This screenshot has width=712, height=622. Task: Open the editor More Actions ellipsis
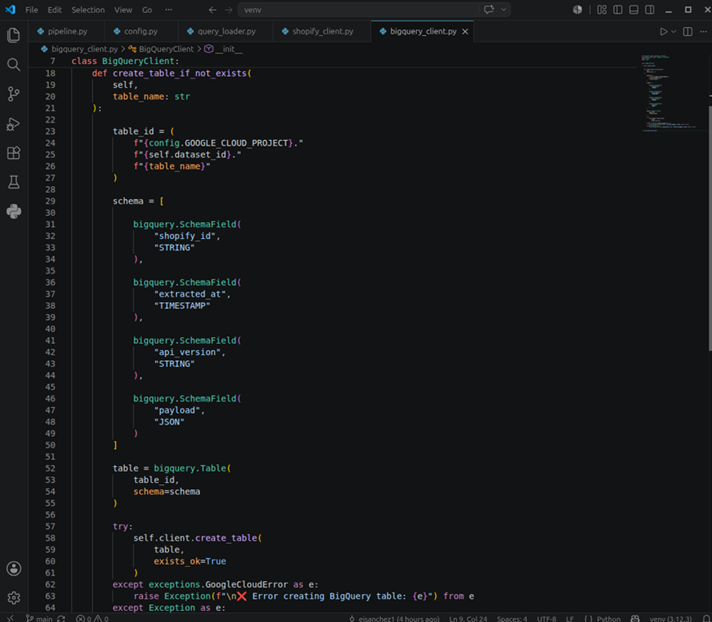703,31
